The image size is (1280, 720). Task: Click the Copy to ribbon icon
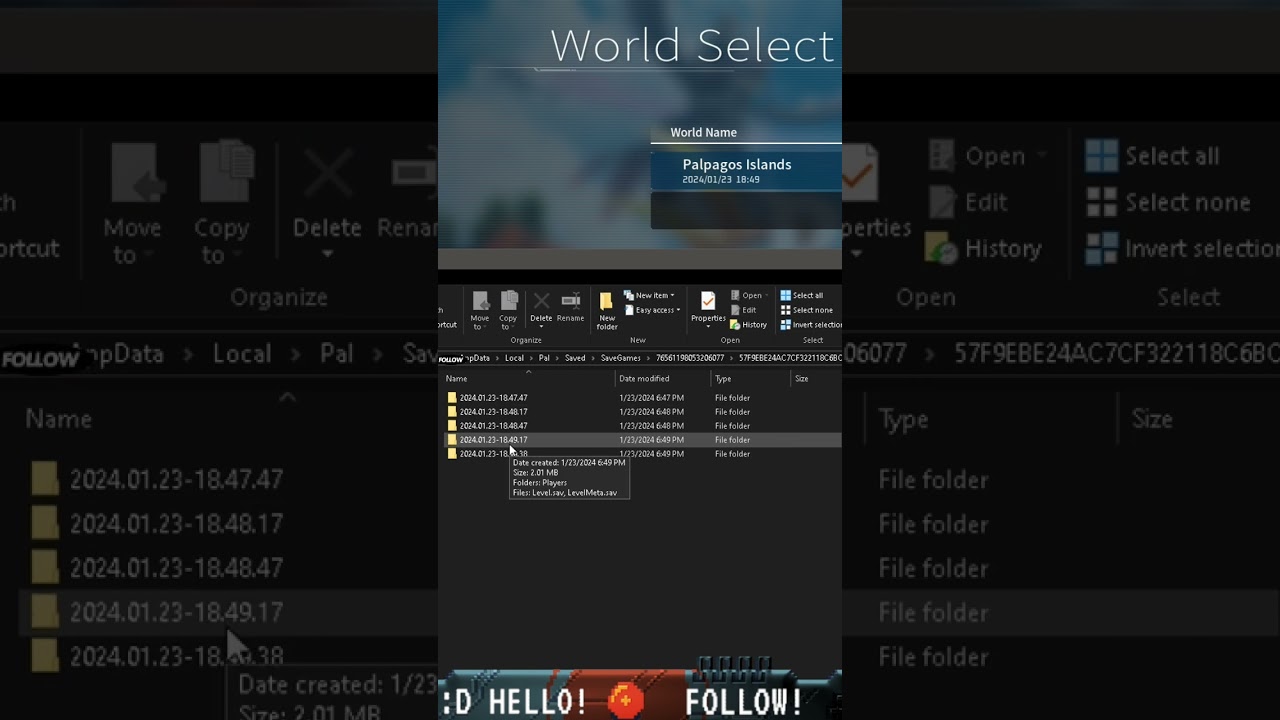(508, 302)
